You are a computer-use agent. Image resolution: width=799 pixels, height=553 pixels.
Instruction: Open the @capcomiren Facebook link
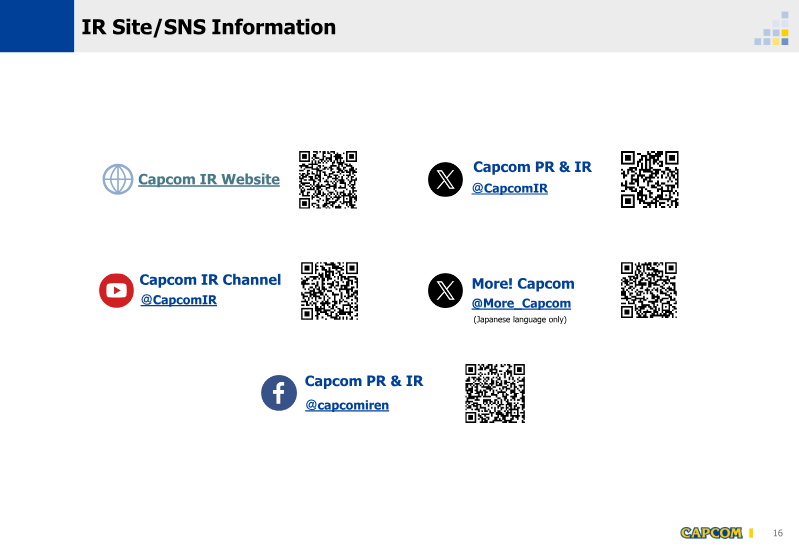346,405
